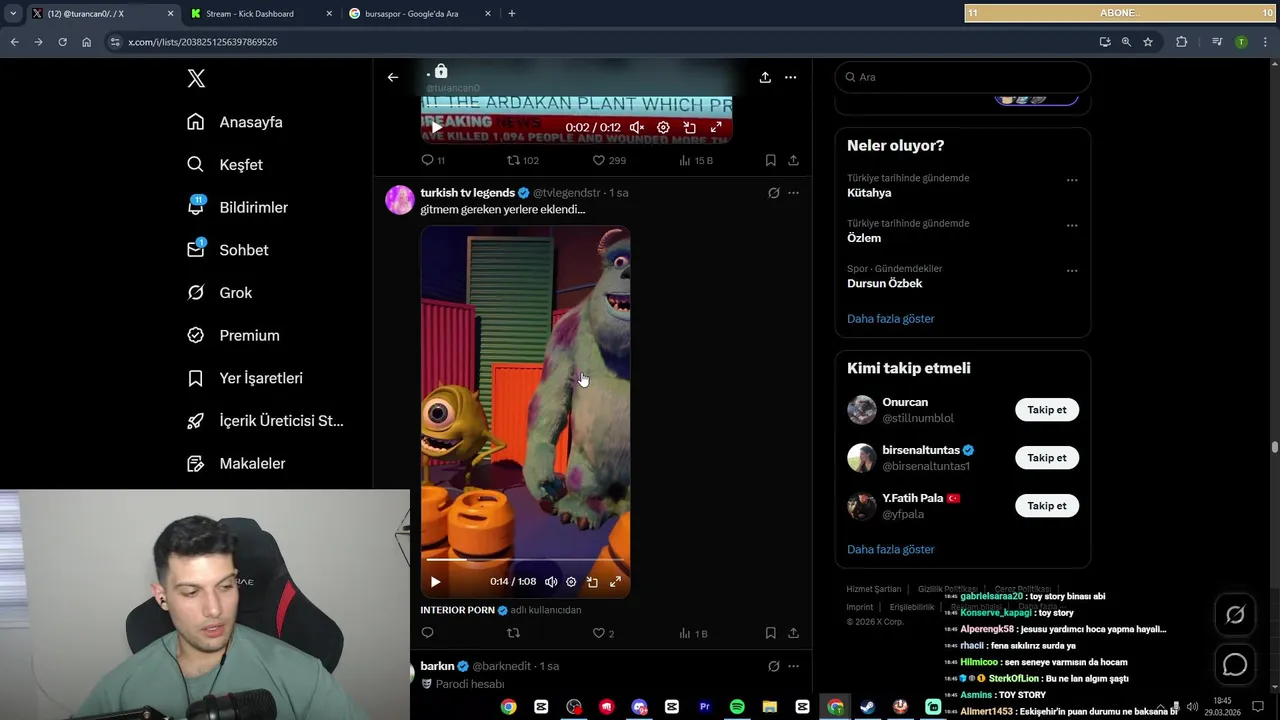Open the X logo home icon
1280x720 pixels.
196,78
